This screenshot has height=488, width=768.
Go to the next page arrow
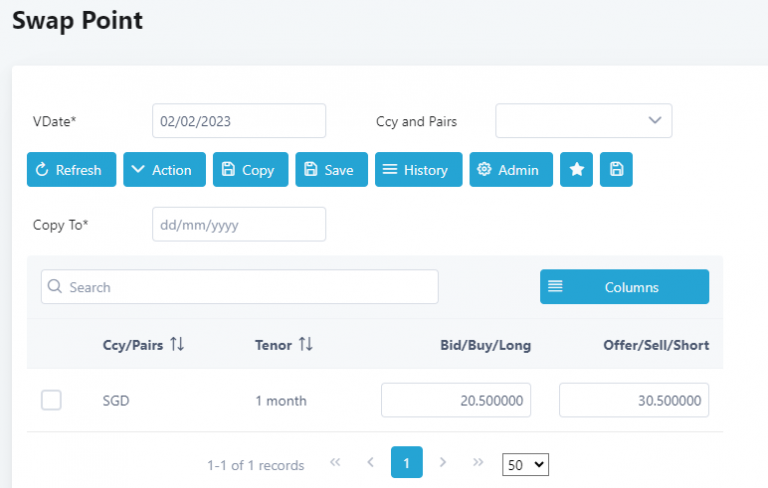[x=442, y=463]
